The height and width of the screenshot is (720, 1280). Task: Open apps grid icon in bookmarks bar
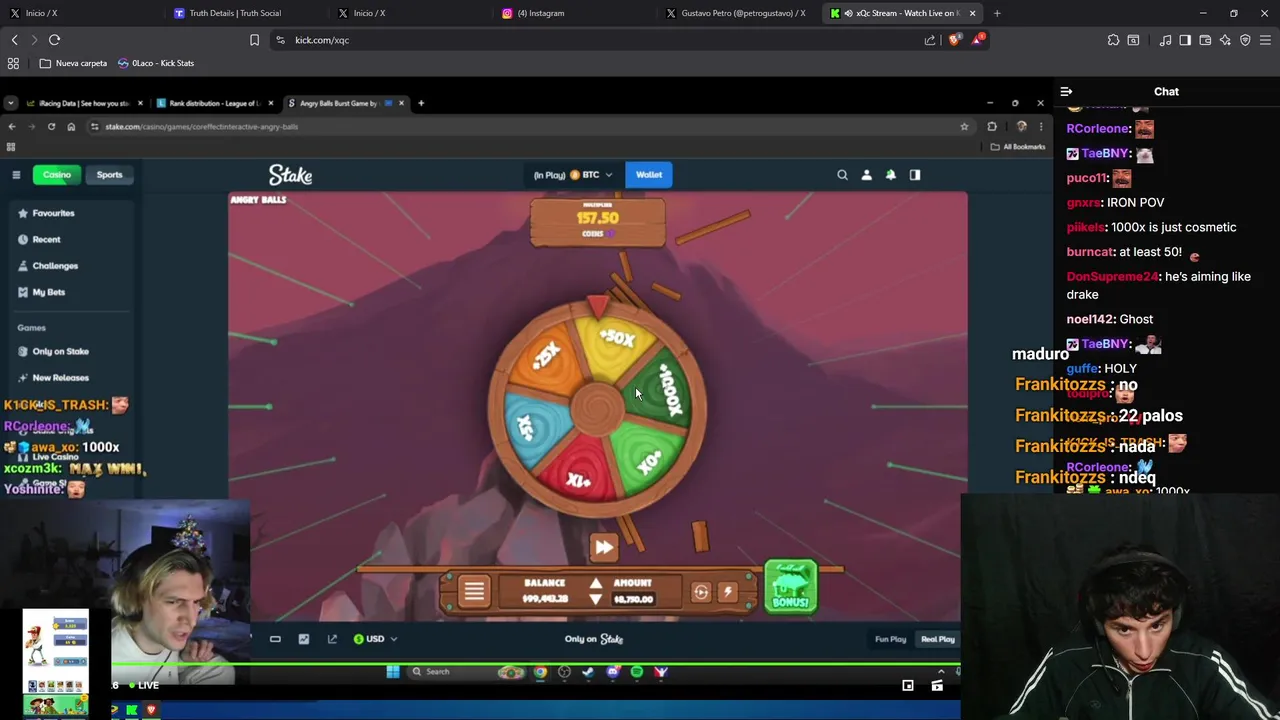[13, 63]
